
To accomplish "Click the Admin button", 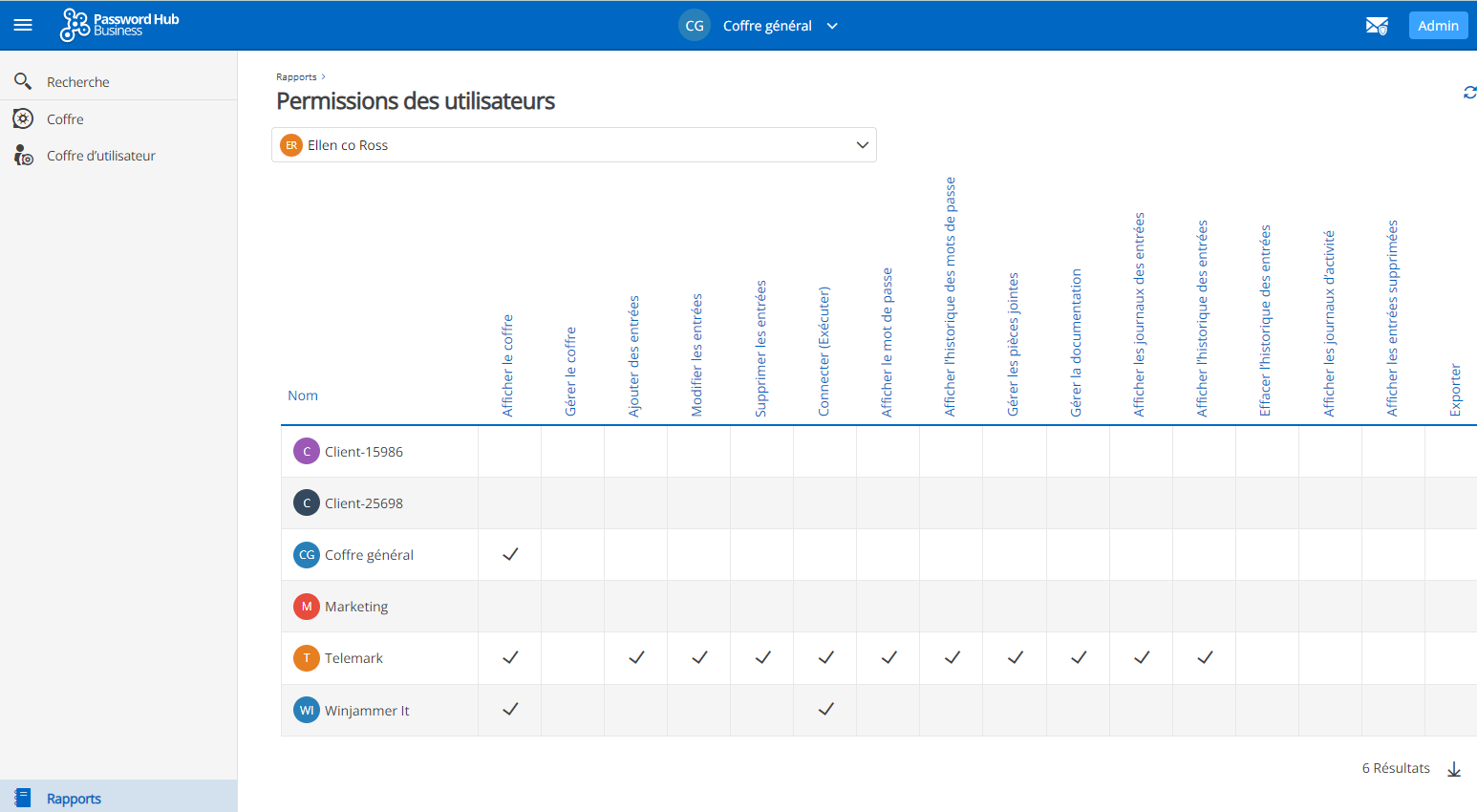I will coord(1438,26).
